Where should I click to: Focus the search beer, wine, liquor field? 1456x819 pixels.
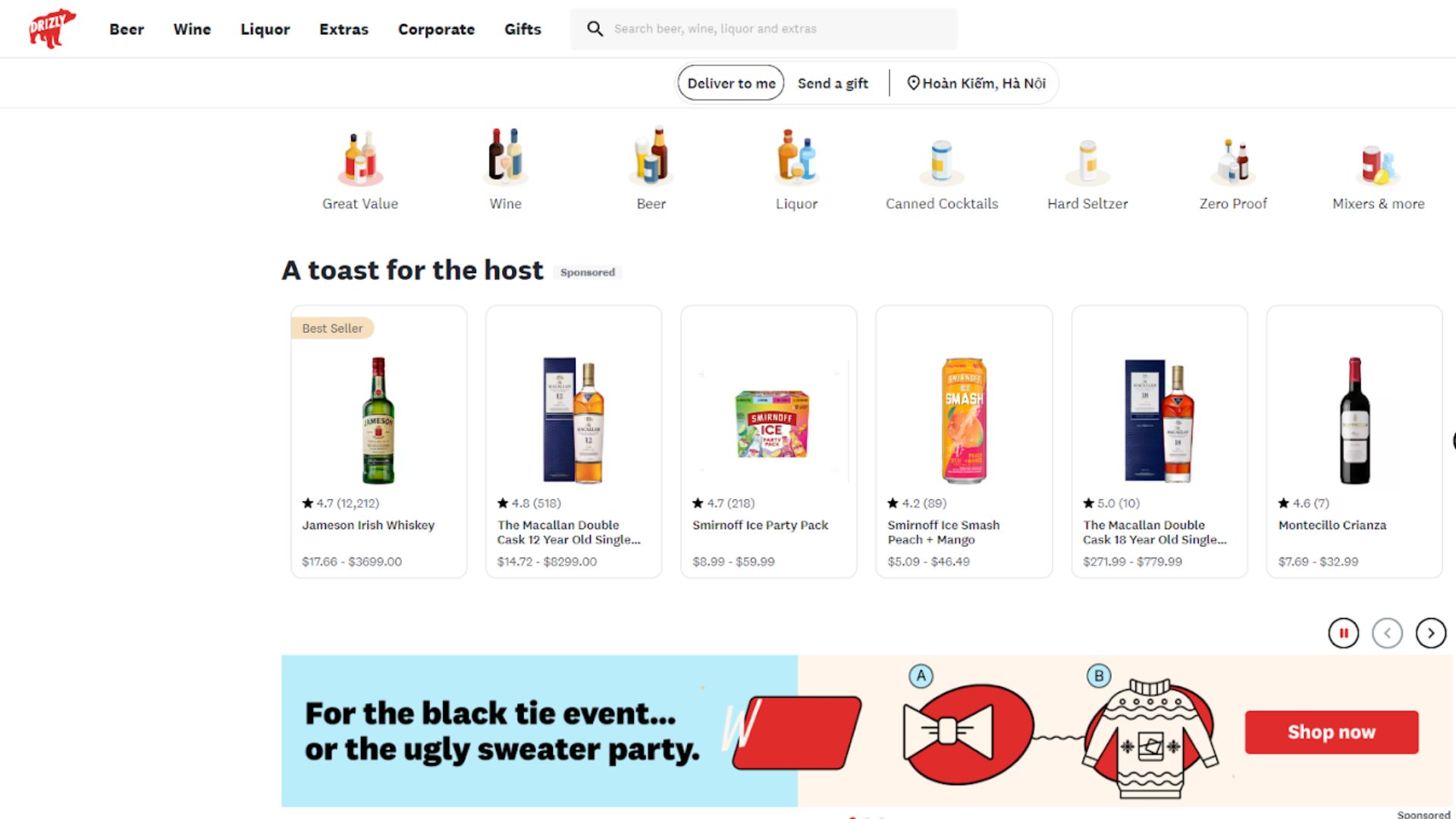(x=764, y=29)
